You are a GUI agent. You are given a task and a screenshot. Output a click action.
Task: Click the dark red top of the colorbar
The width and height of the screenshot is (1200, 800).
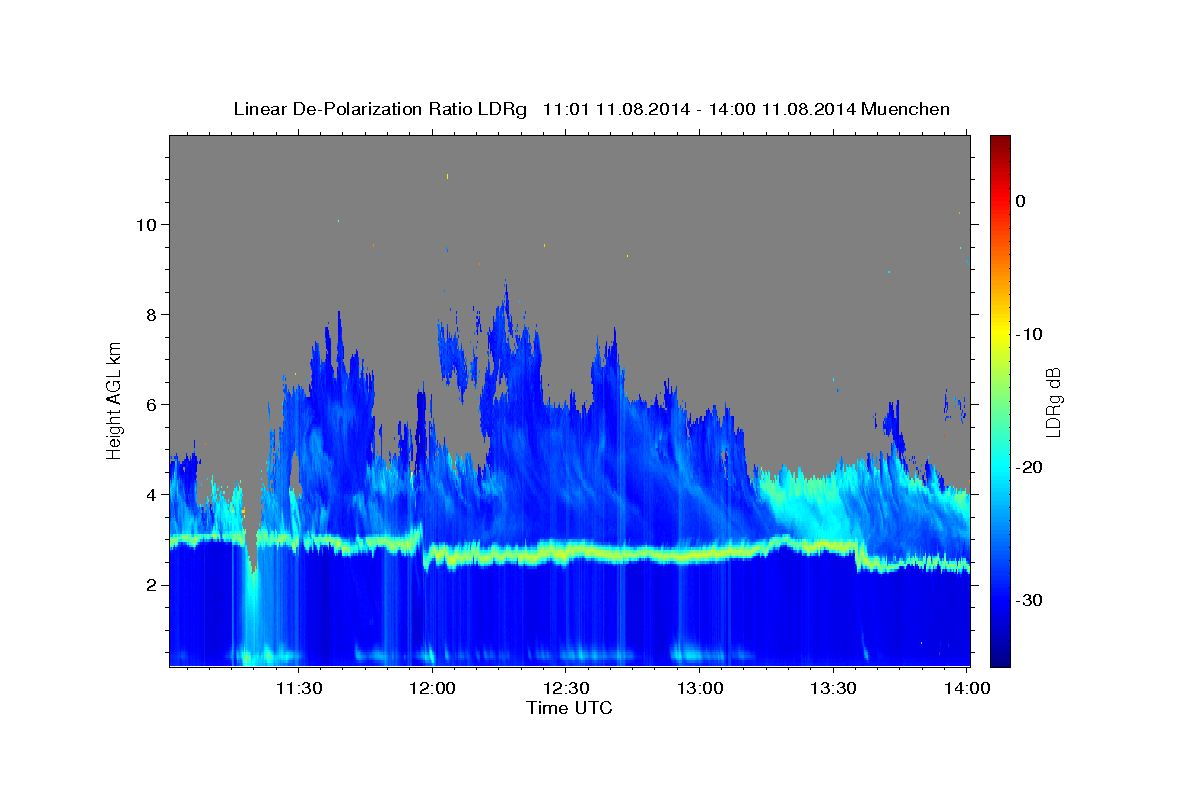[1000, 142]
